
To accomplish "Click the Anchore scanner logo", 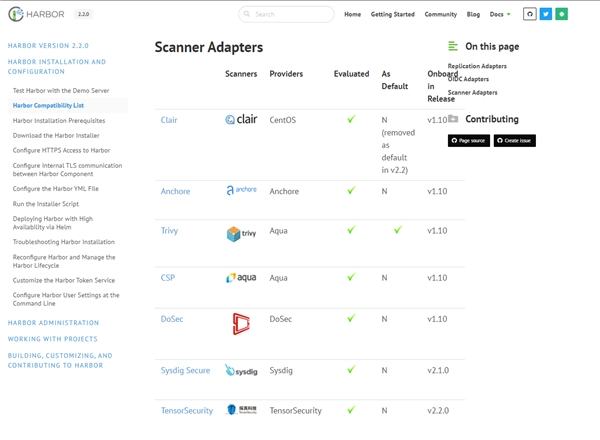I will tap(241, 191).
